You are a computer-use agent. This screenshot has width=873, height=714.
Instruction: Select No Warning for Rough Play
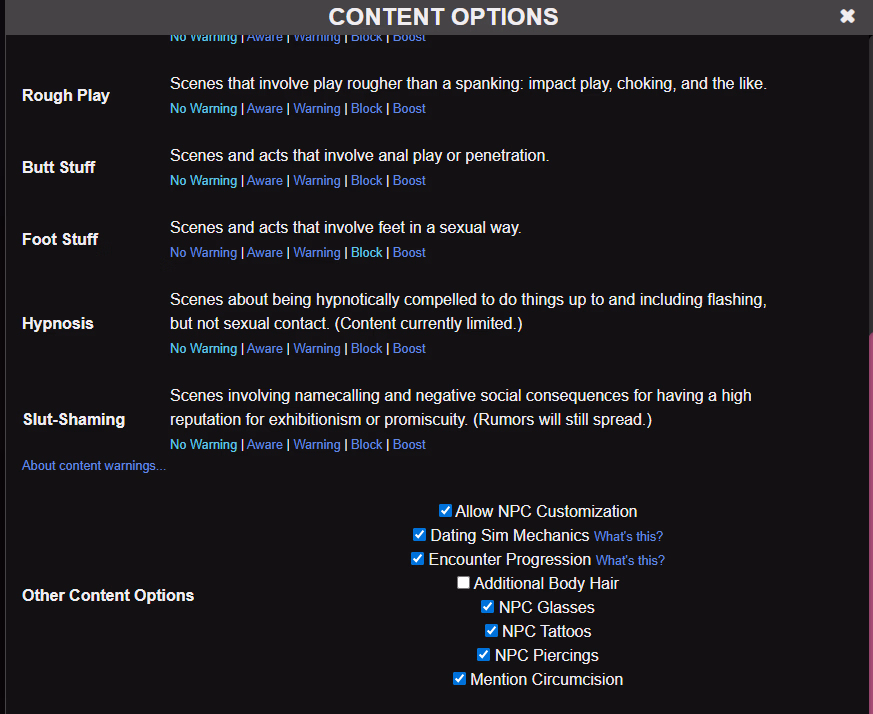click(x=203, y=108)
